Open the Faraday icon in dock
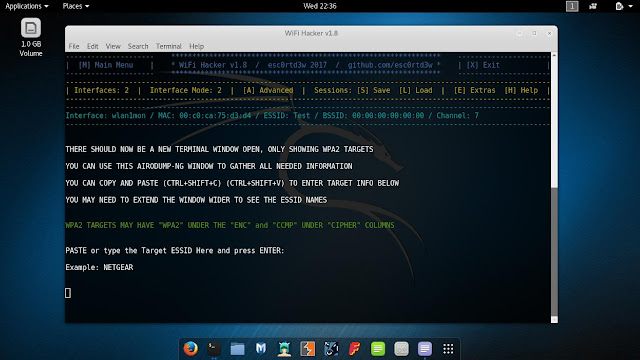 click(354, 349)
